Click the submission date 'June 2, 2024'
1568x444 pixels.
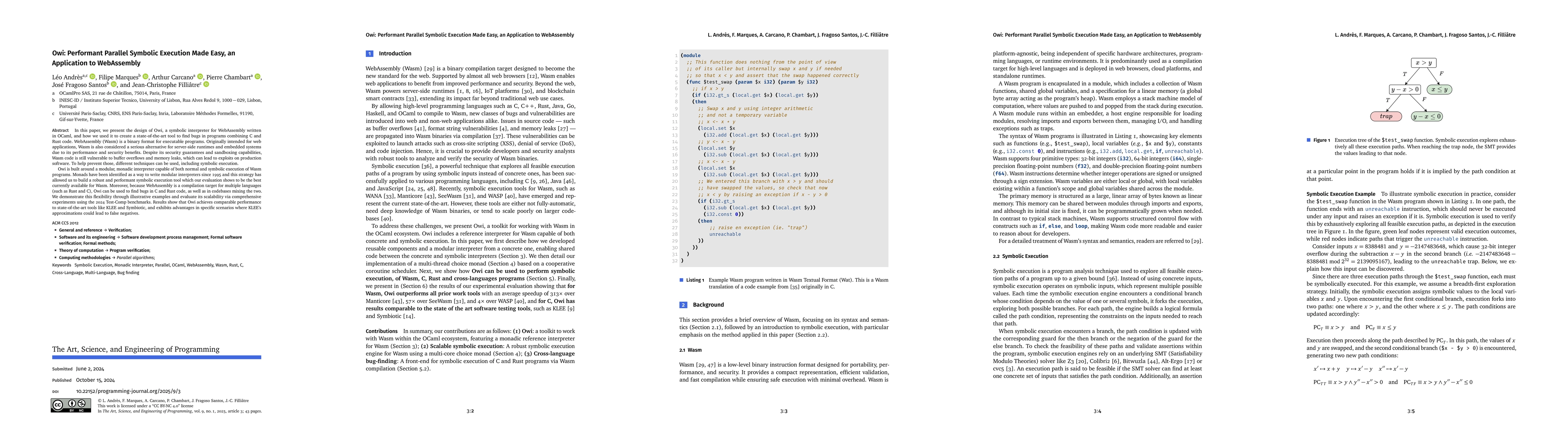coord(90,369)
